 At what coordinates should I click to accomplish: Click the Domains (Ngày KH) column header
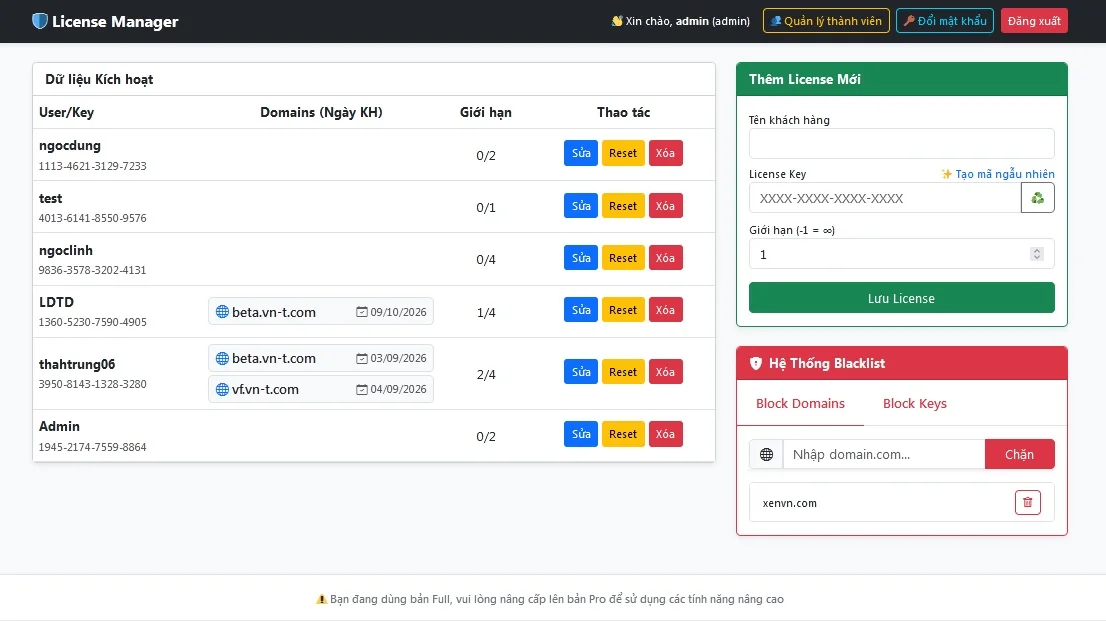point(321,112)
